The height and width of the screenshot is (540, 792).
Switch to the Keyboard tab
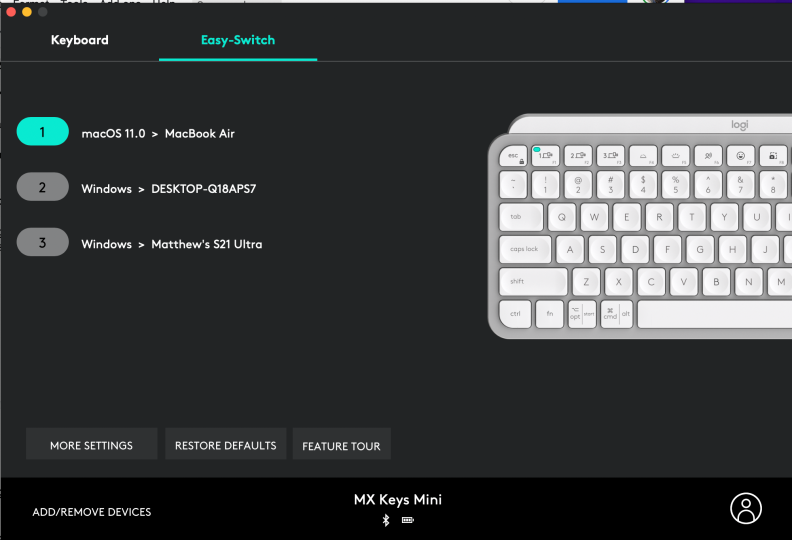79,40
